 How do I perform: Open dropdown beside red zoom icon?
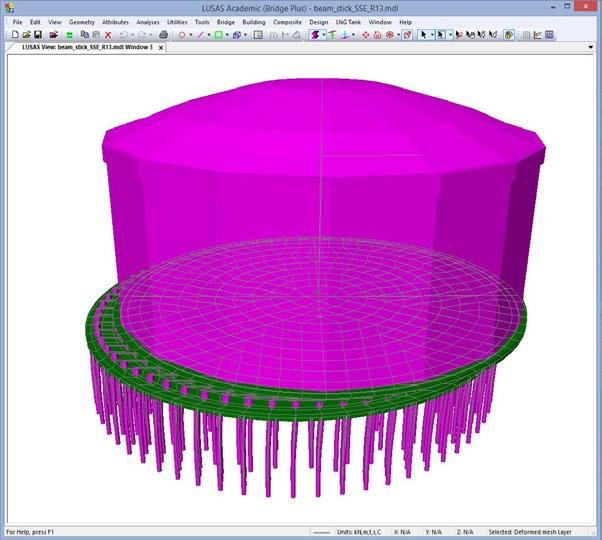point(398,35)
